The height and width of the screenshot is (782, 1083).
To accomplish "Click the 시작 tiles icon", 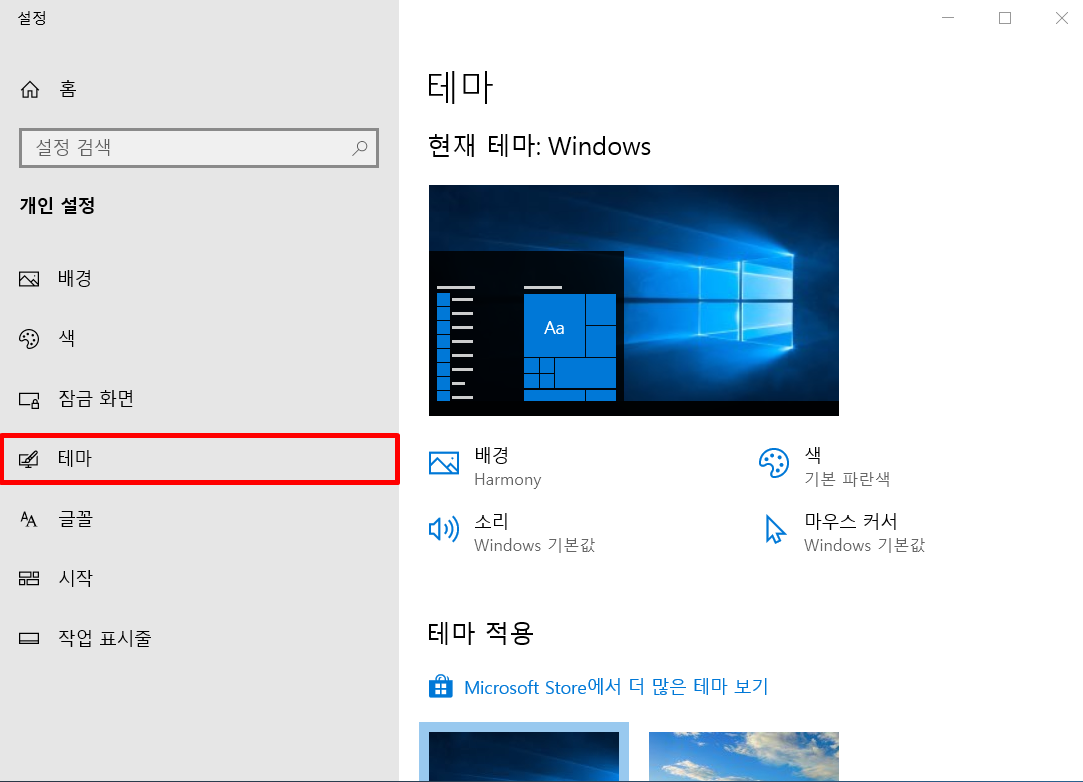I will (29, 578).
